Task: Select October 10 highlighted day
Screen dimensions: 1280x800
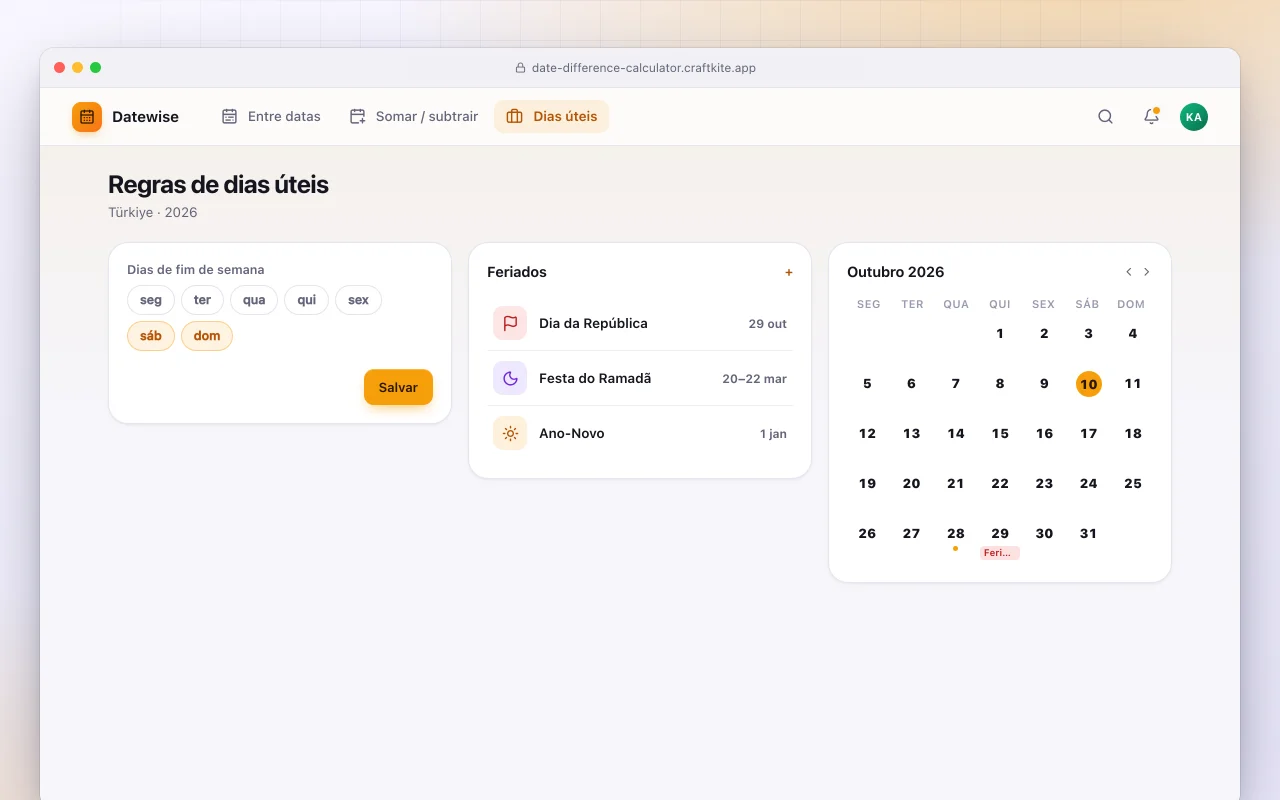Action: [x=1088, y=384]
